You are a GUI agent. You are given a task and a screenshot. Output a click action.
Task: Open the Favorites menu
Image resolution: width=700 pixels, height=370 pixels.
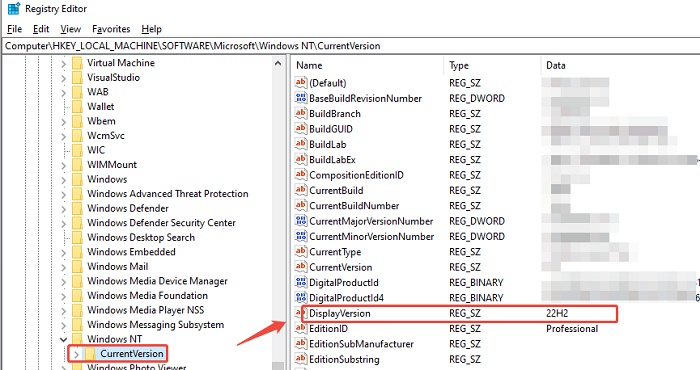point(111,29)
